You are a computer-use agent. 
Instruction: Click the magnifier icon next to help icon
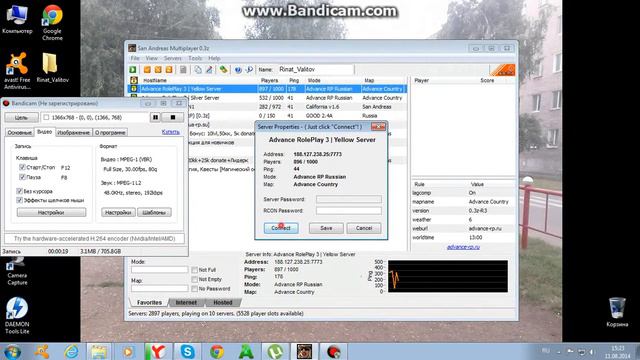[249, 70]
